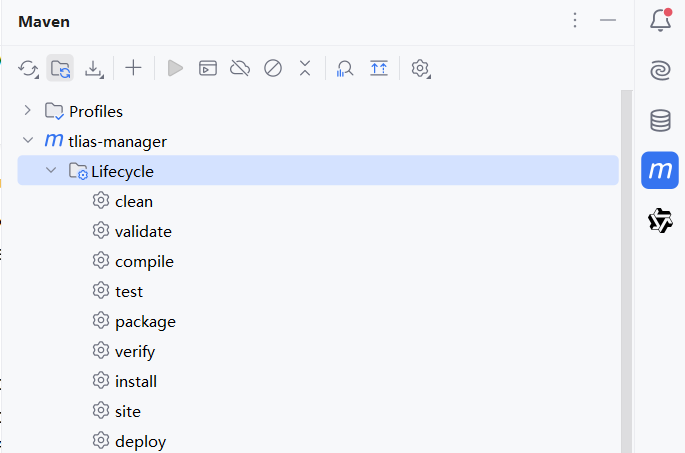Reload all Maven projects
Screen dimensions: 685x453
pyautogui.click(x=28, y=69)
